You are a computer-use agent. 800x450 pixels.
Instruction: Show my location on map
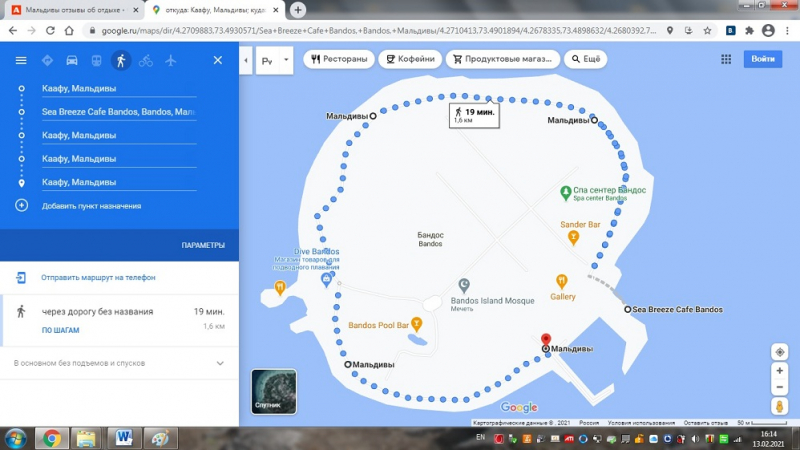point(780,352)
